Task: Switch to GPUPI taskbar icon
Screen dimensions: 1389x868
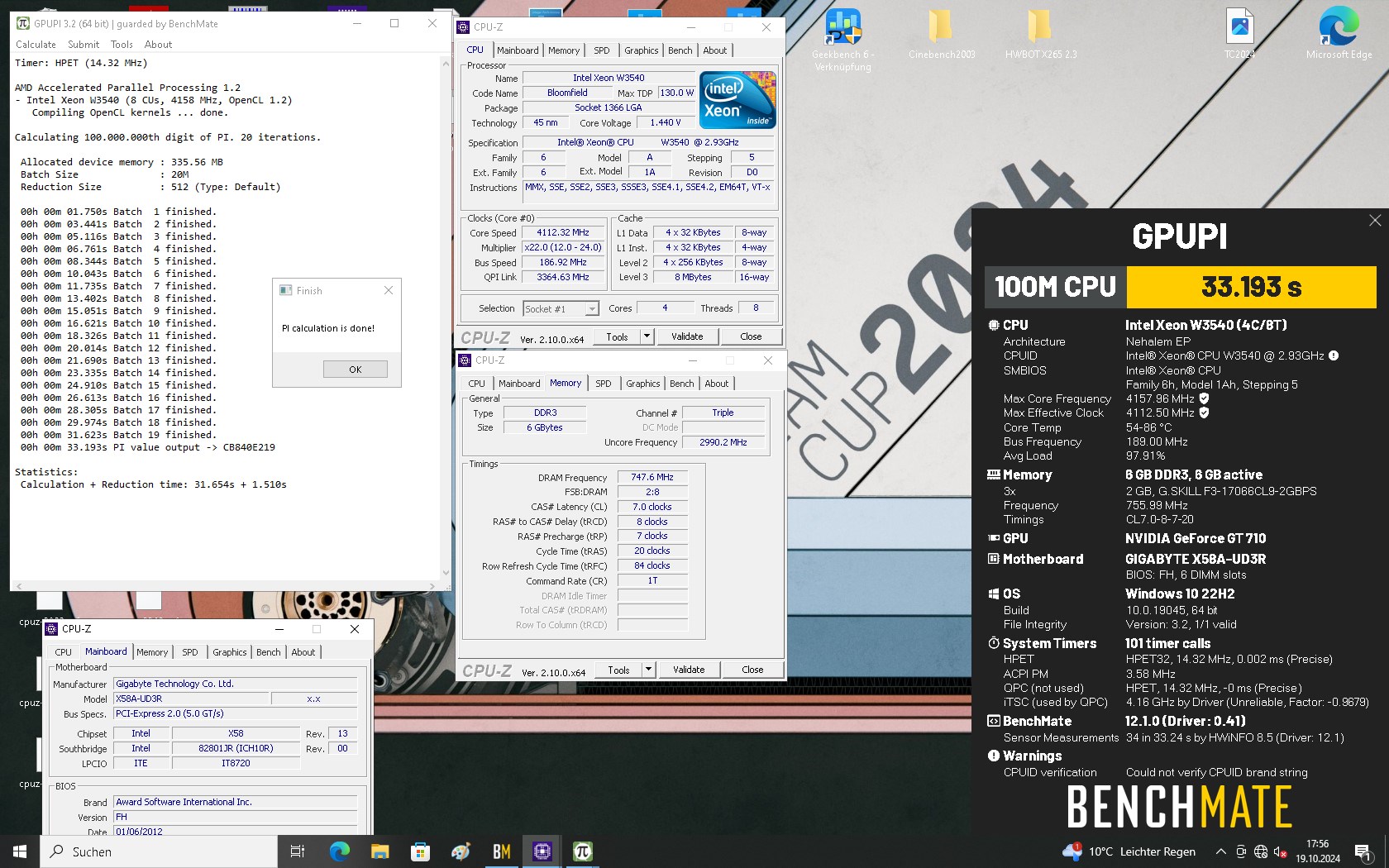Action: tap(583, 851)
